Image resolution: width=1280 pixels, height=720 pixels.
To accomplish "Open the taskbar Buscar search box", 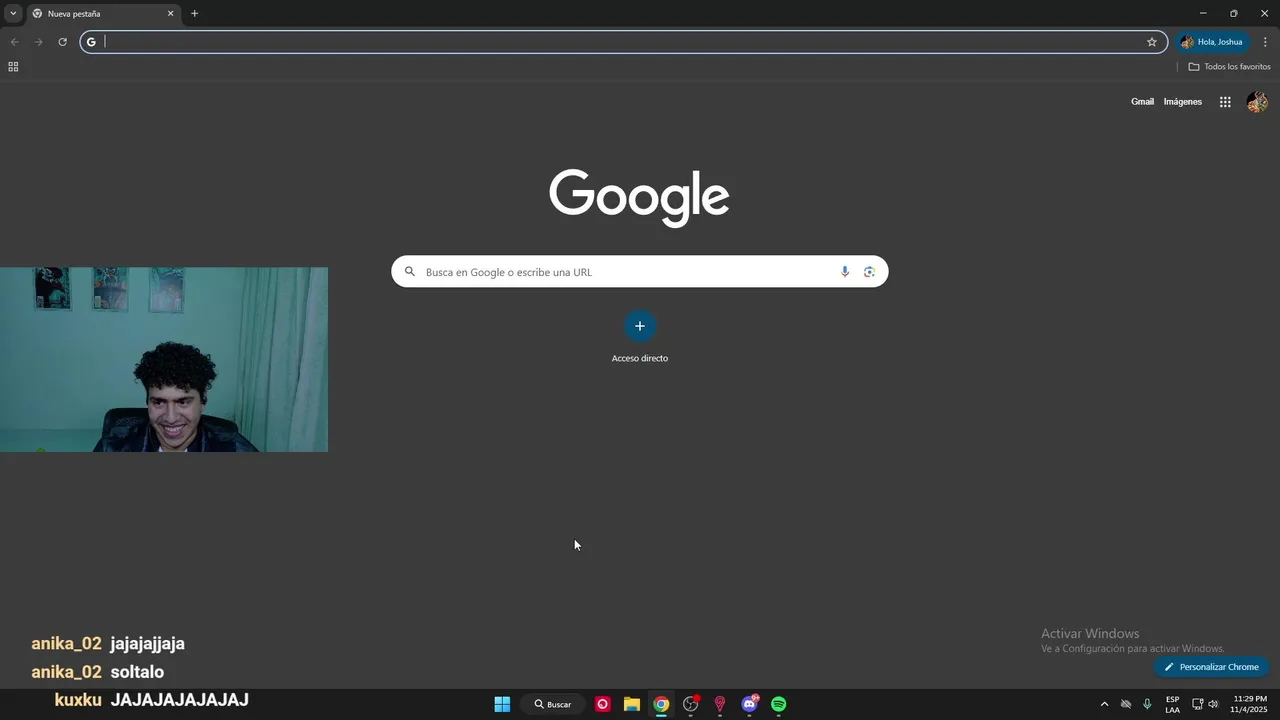I will tap(553, 704).
